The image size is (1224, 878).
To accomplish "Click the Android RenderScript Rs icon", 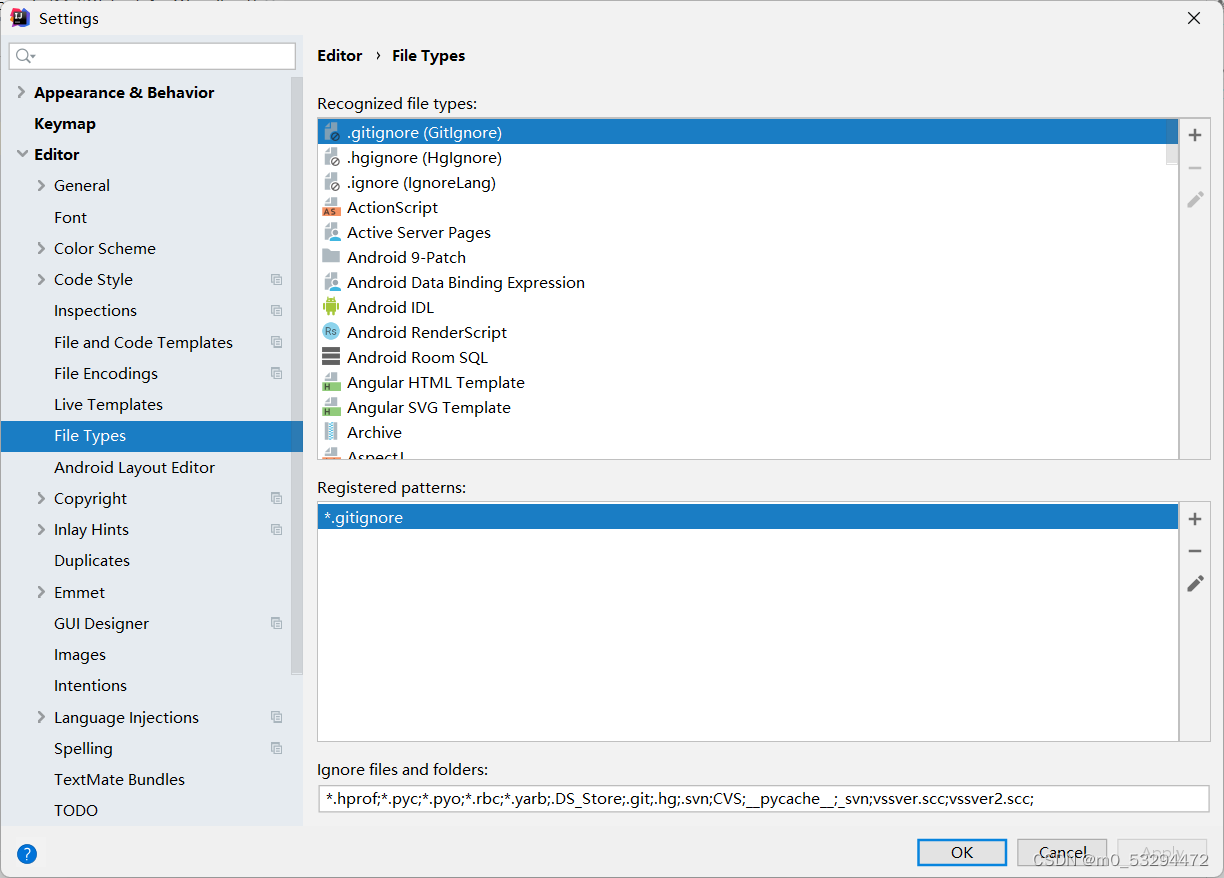I will 331,332.
